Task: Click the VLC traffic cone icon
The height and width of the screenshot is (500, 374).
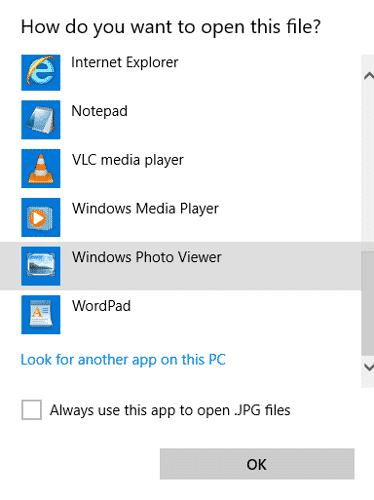Action: (41, 168)
